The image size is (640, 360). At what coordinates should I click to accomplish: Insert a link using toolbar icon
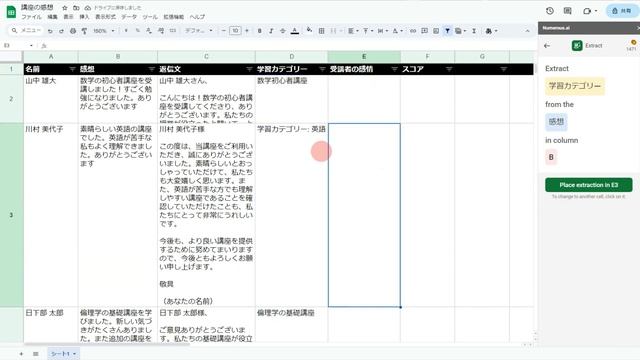[413, 31]
